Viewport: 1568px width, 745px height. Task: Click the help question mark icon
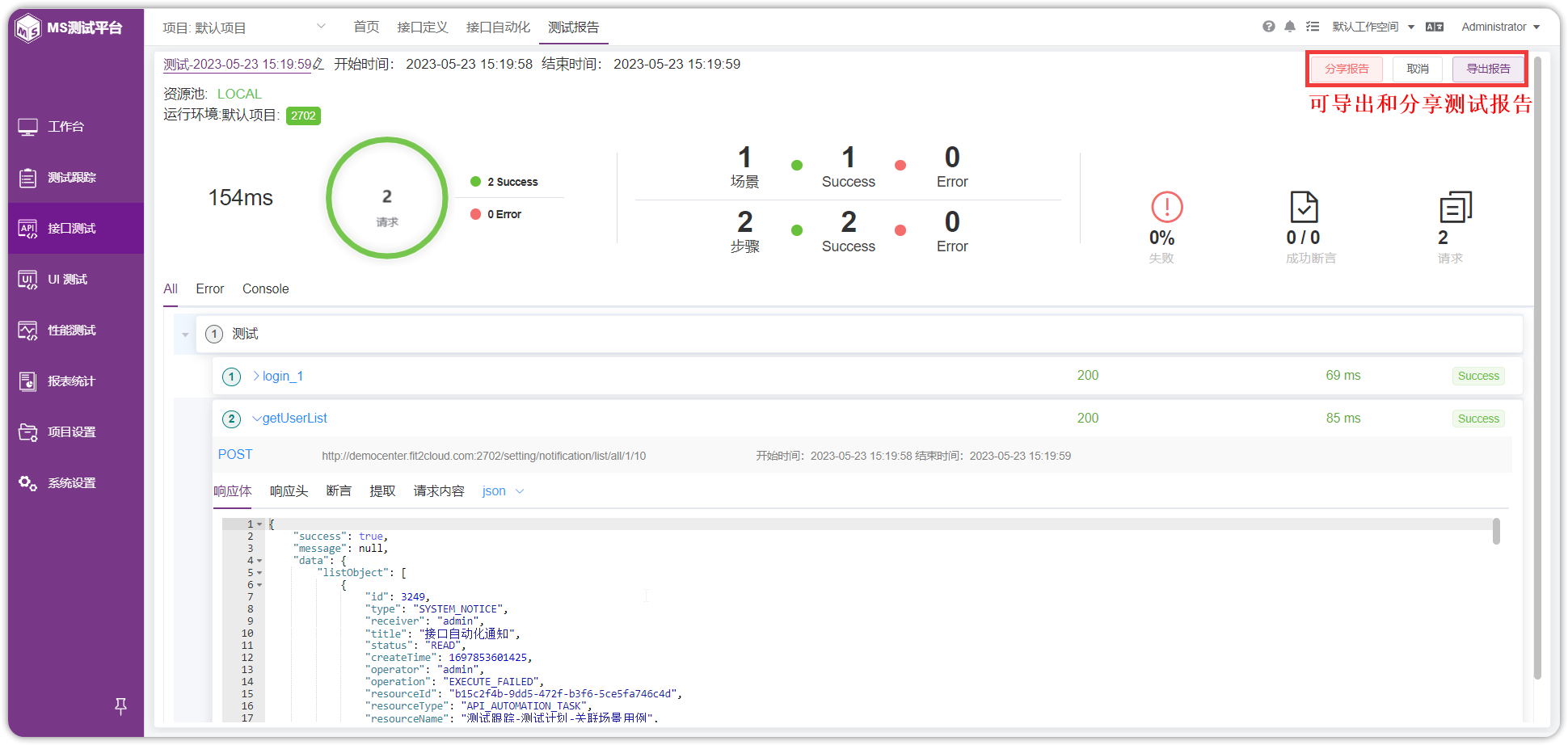[x=1269, y=27]
